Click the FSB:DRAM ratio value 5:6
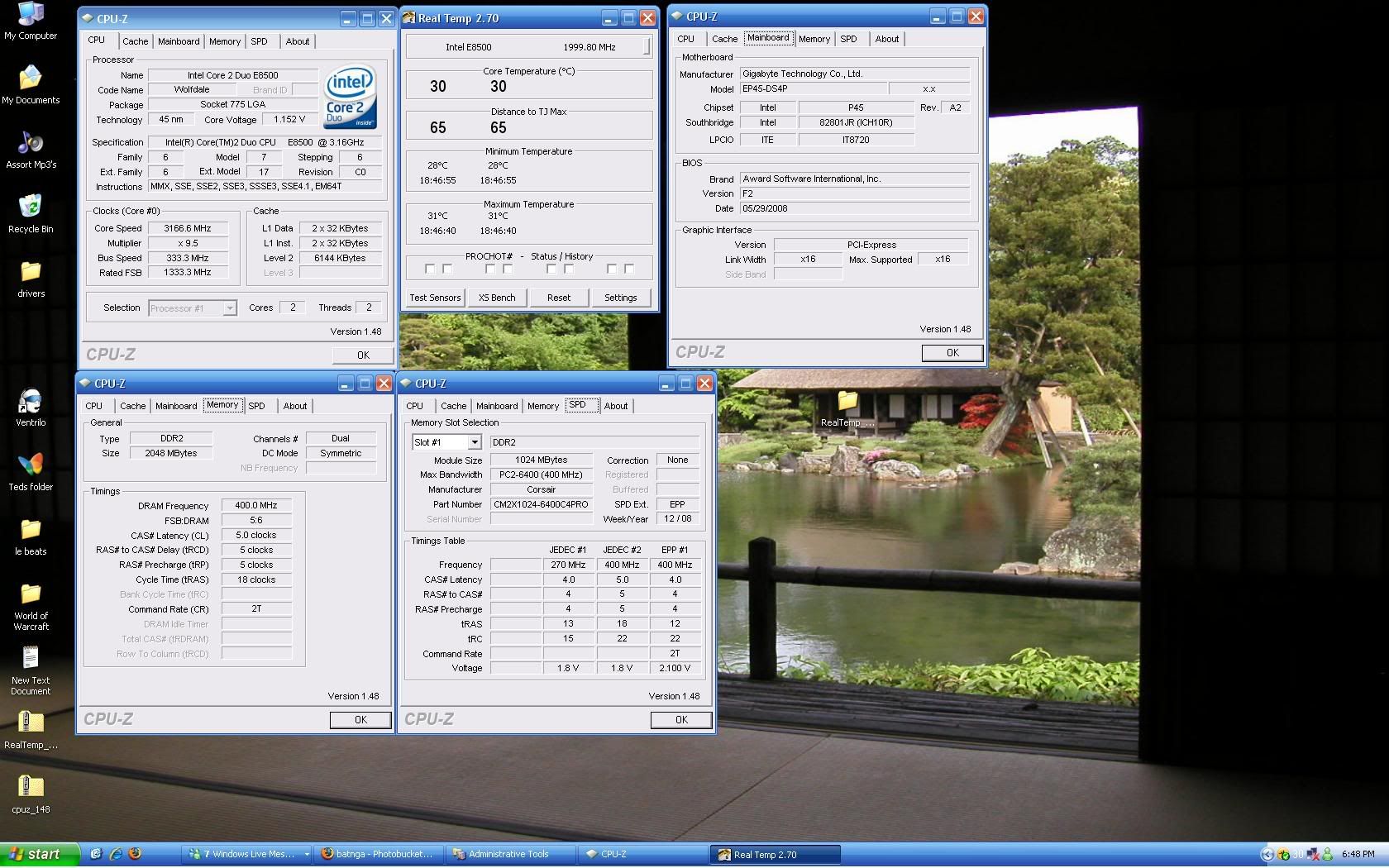1389x868 pixels. pos(256,520)
